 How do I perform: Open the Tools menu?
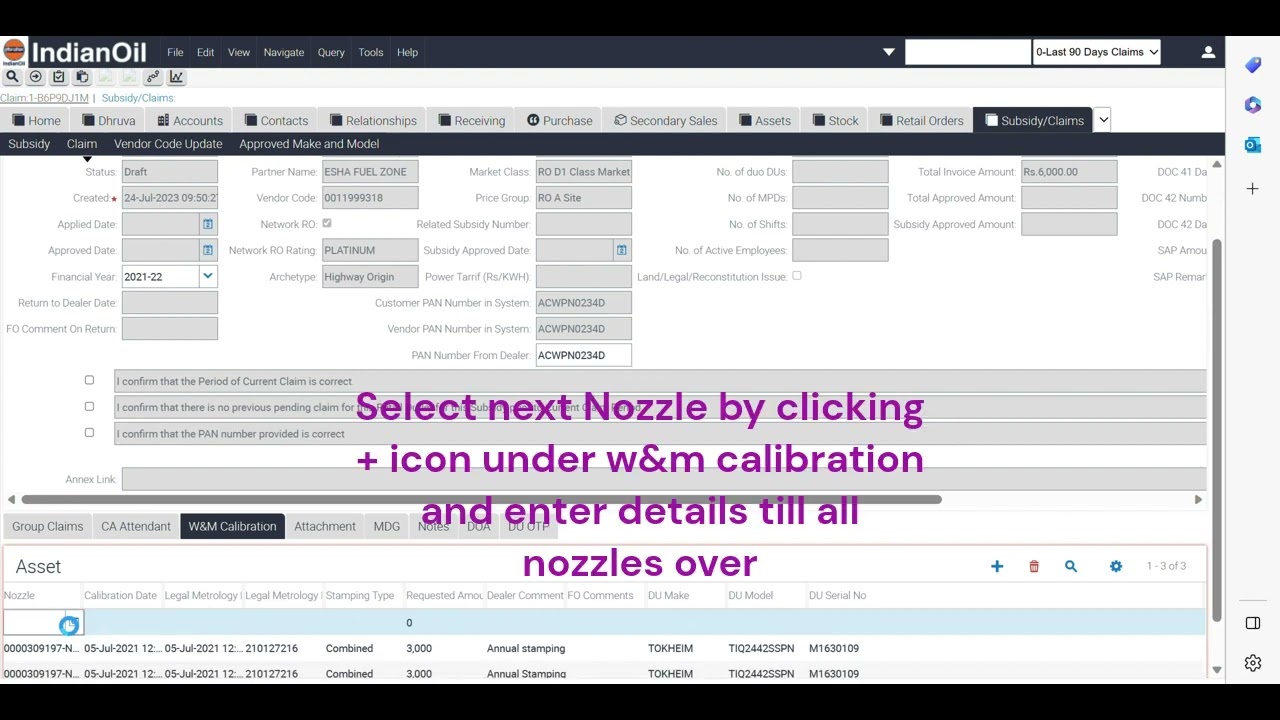(x=371, y=52)
